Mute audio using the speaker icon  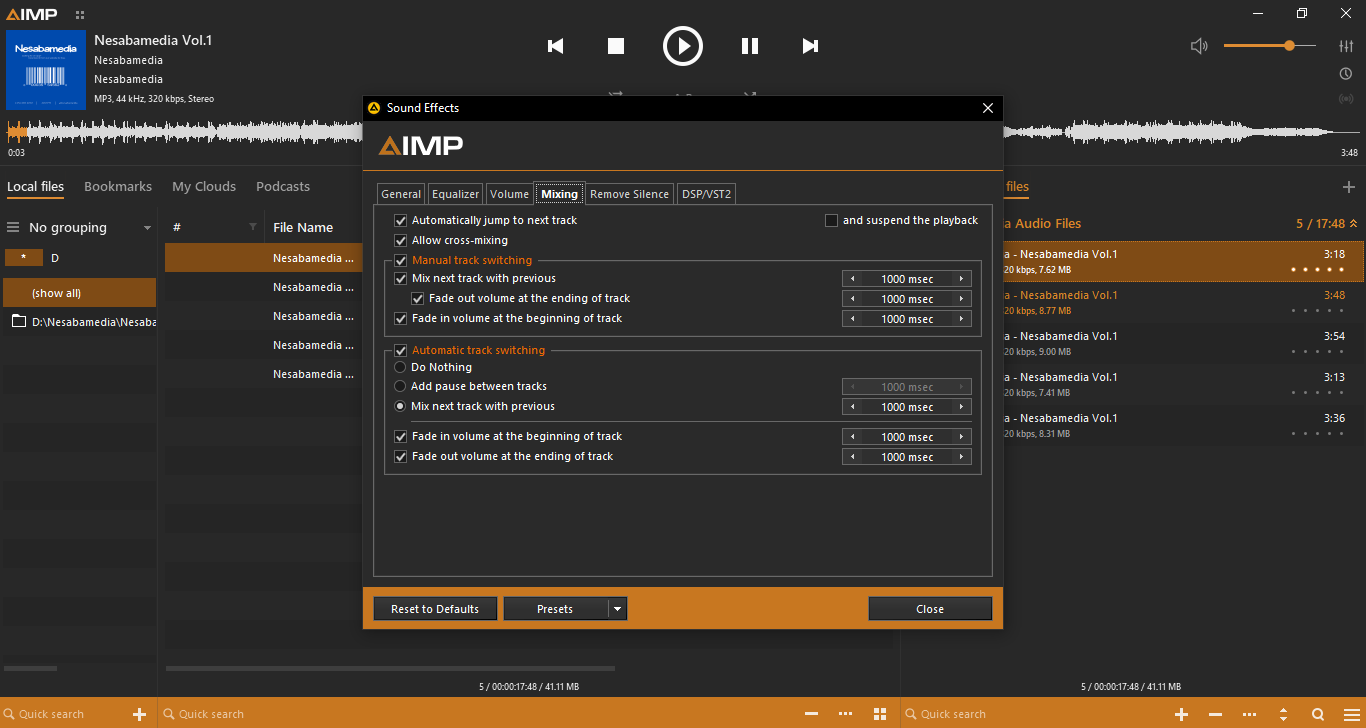click(x=1199, y=46)
